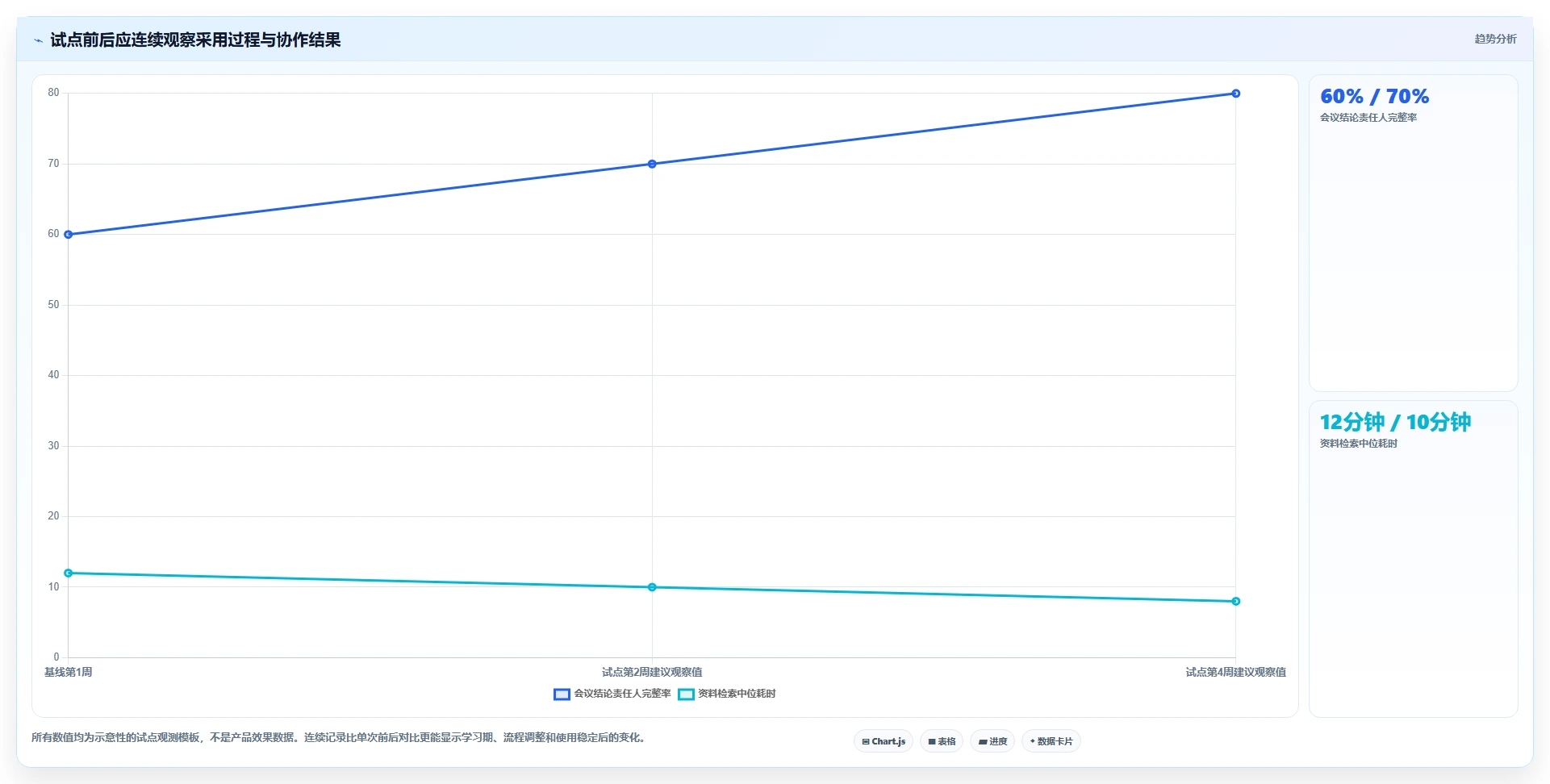Click the 60% / 70% metric value
1550x784 pixels.
tap(1374, 97)
